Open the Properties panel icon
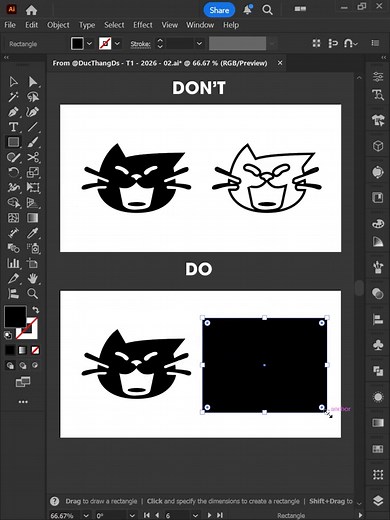This screenshot has height=520, width=390. pyautogui.click(x=378, y=77)
